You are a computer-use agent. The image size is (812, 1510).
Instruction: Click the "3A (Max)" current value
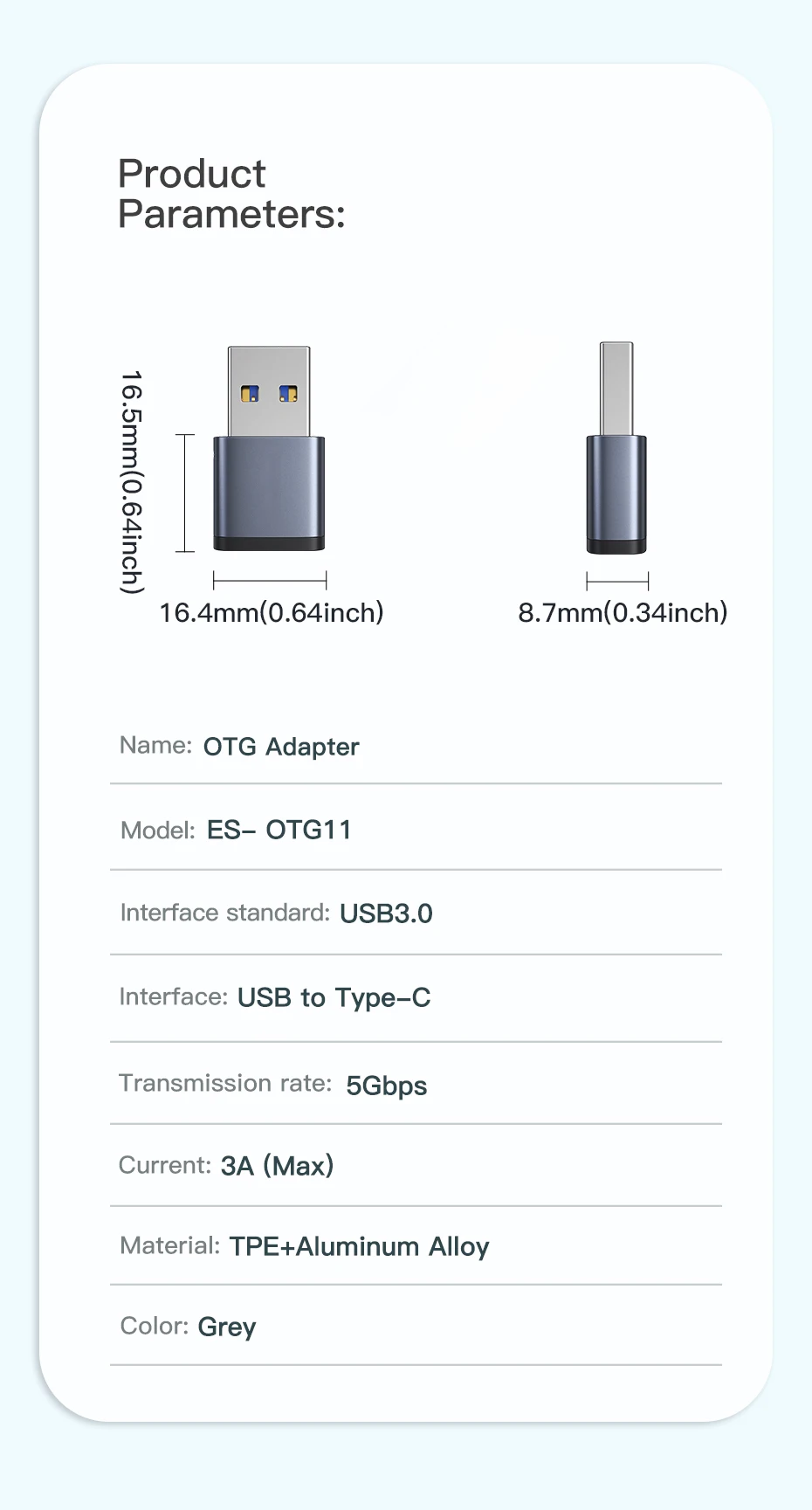[277, 1166]
